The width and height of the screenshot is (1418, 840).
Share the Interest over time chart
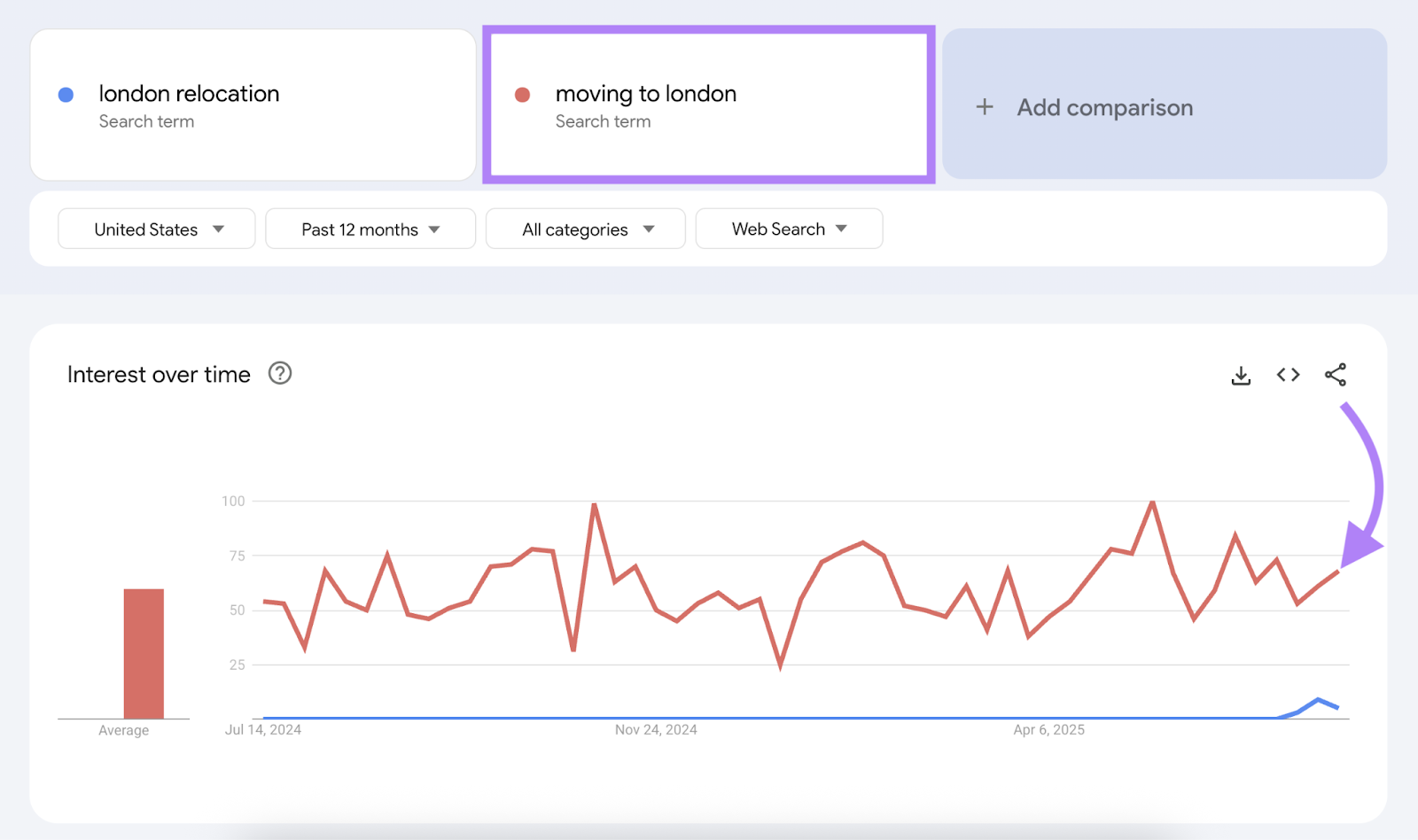1336,375
